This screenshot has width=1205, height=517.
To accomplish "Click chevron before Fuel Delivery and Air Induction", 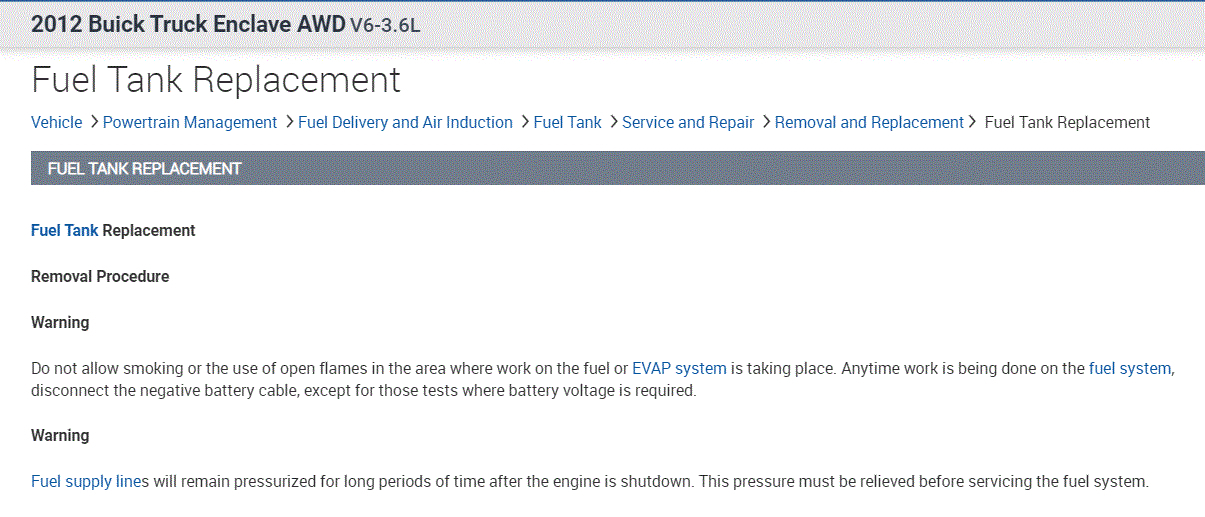I will pyautogui.click(x=289, y=122).
